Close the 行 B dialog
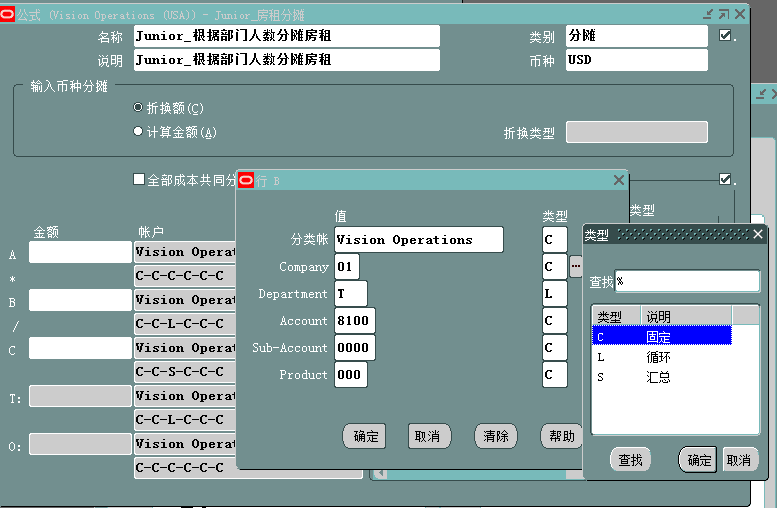The width and height of the screenshot is (777, 508). (x=619, y=180)
